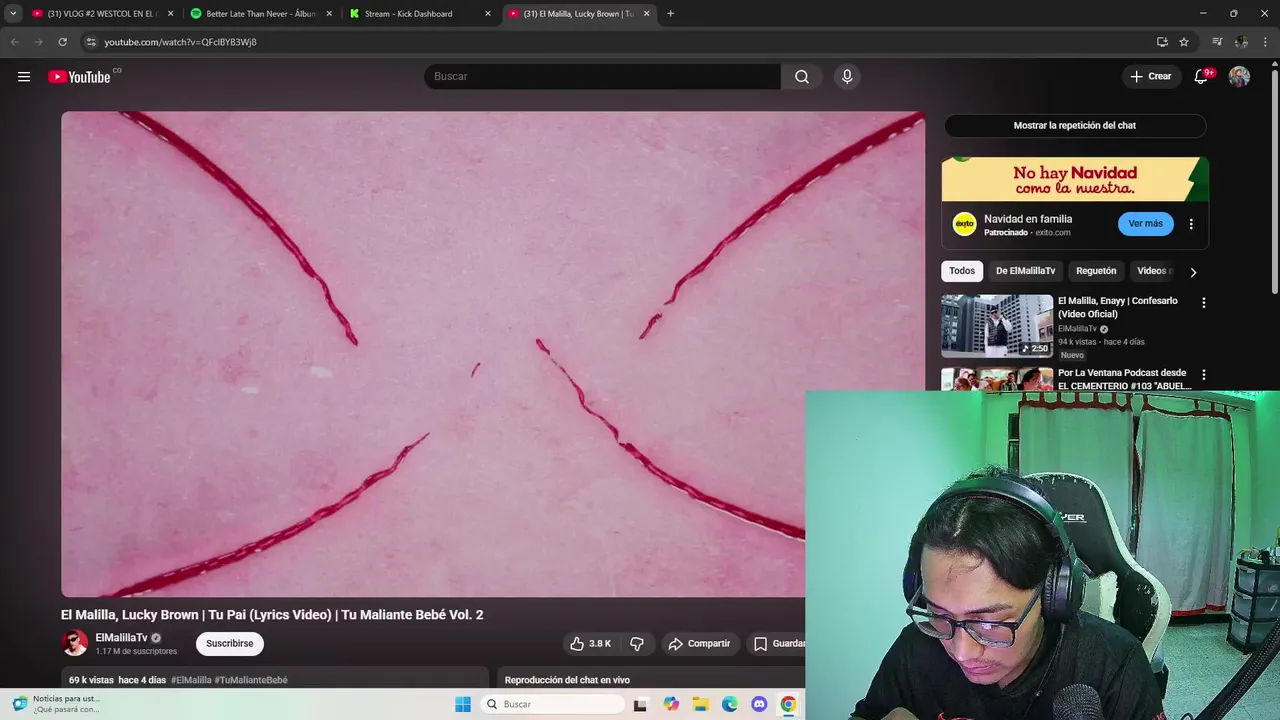Click the 'Suscribirse' button
The height and width of the screenshot is (720, 1280).
click(230, 643)
